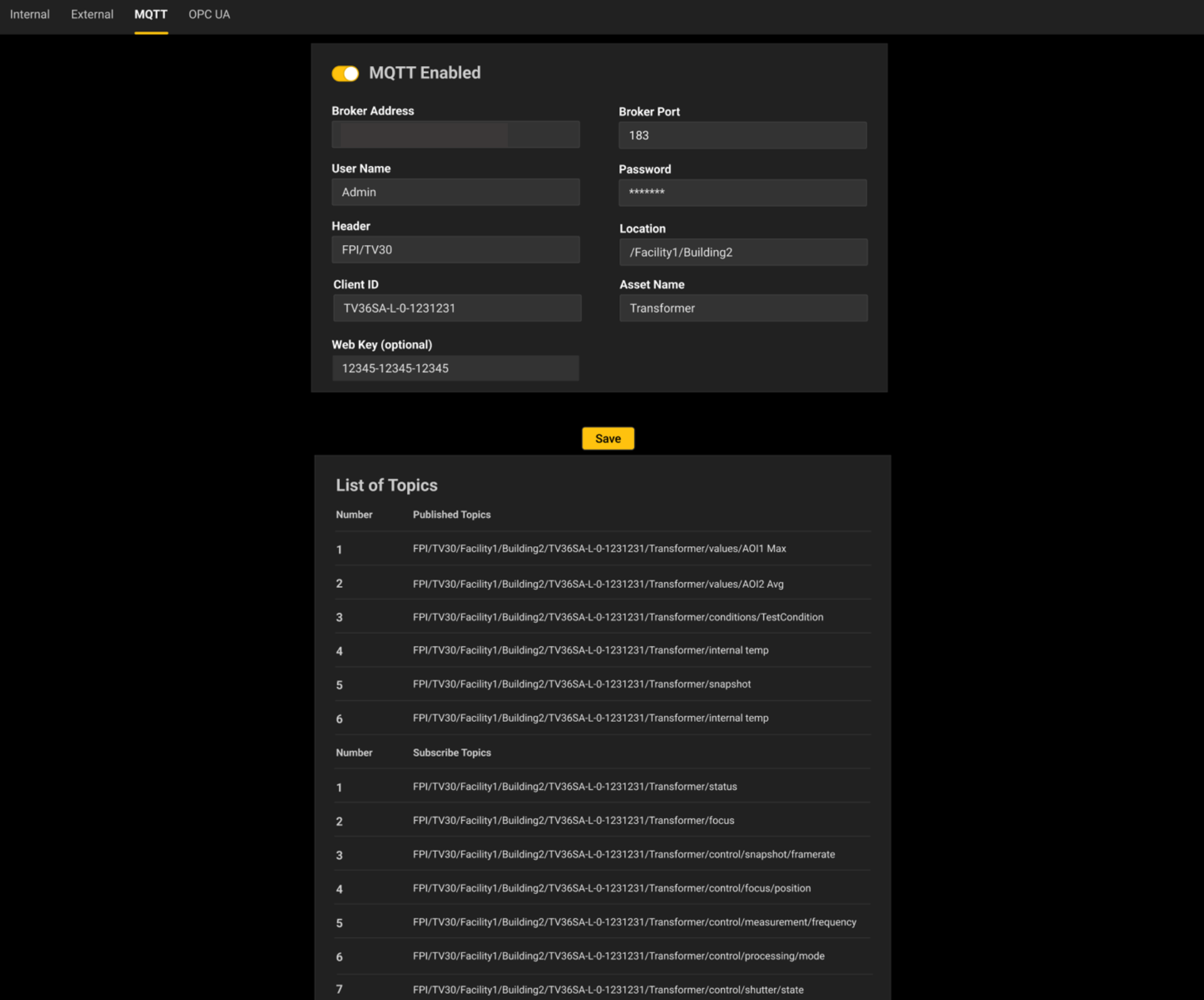Click subscribe topic Transformer/status row
The image size is (1204, 1000).
tap(574, 787)
